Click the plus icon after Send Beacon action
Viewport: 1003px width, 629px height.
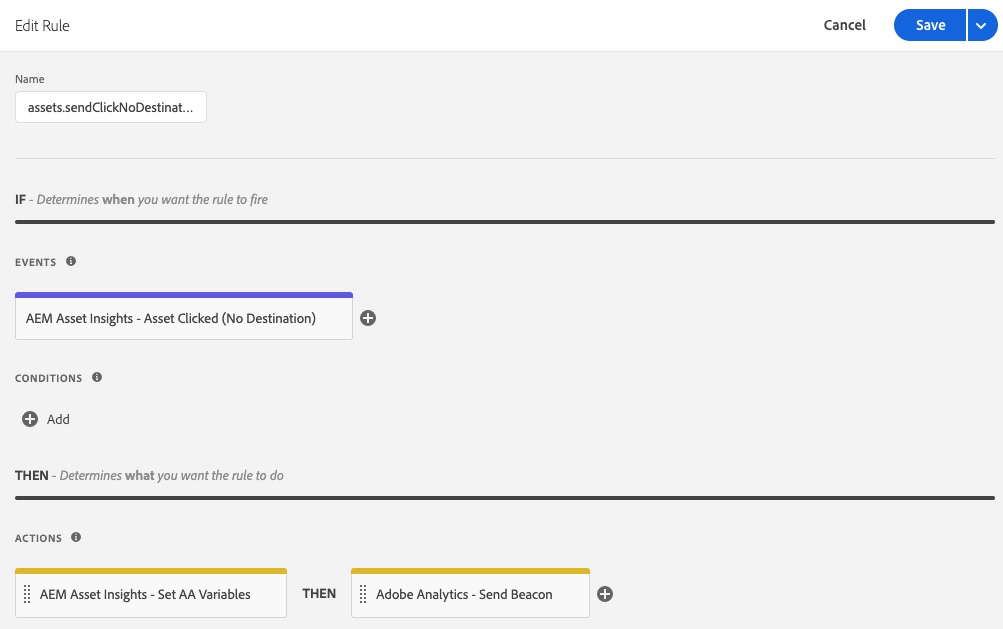(x=605, y=594)
